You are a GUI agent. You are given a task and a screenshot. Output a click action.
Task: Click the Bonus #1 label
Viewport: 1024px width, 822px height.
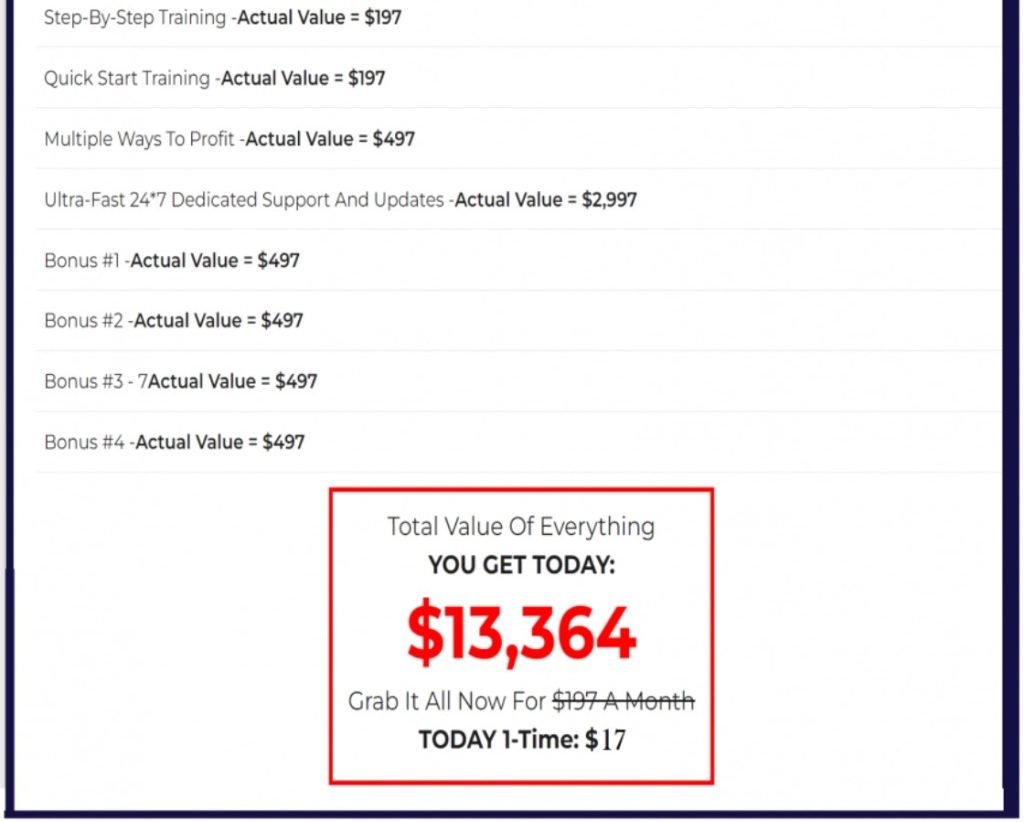pos(83,261)
